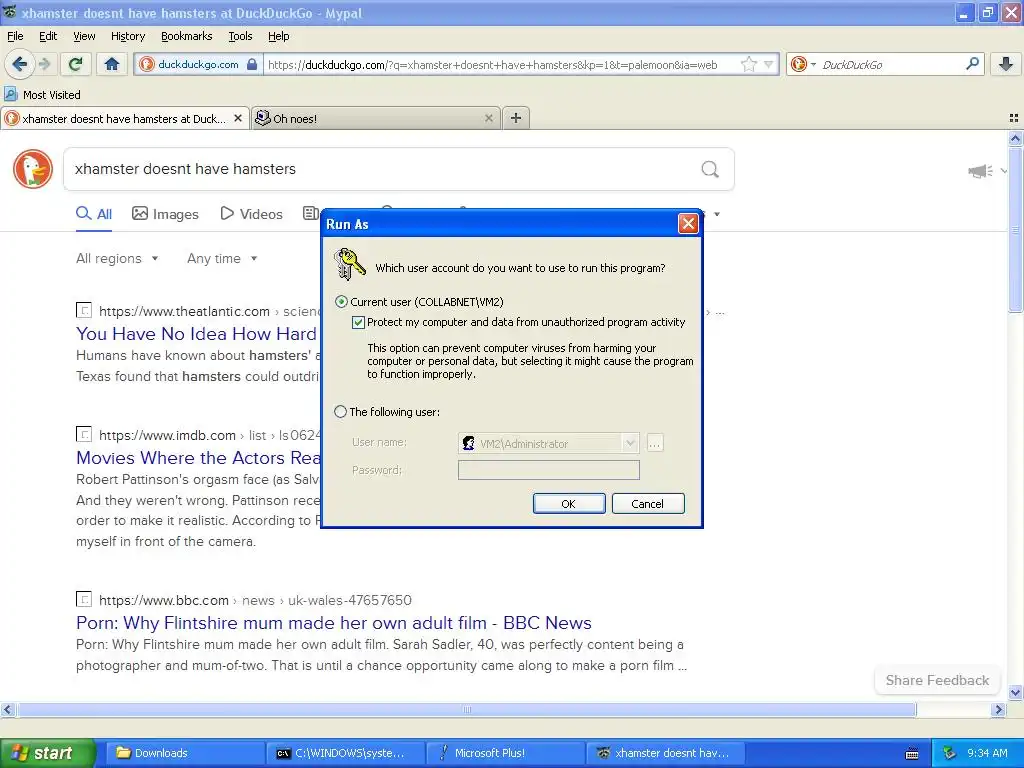Click the Forward arrow button
The image size is (1024, 768).
tap(44, 64)
